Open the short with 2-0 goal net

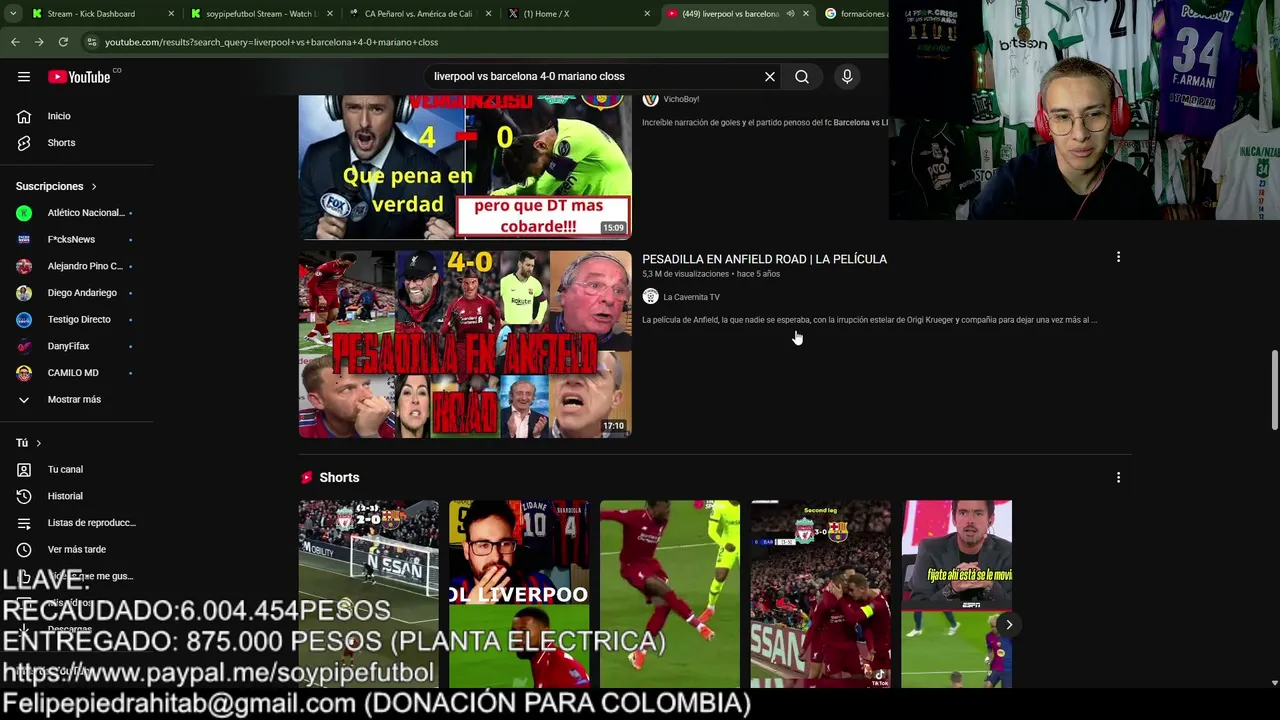coord(368,594)
